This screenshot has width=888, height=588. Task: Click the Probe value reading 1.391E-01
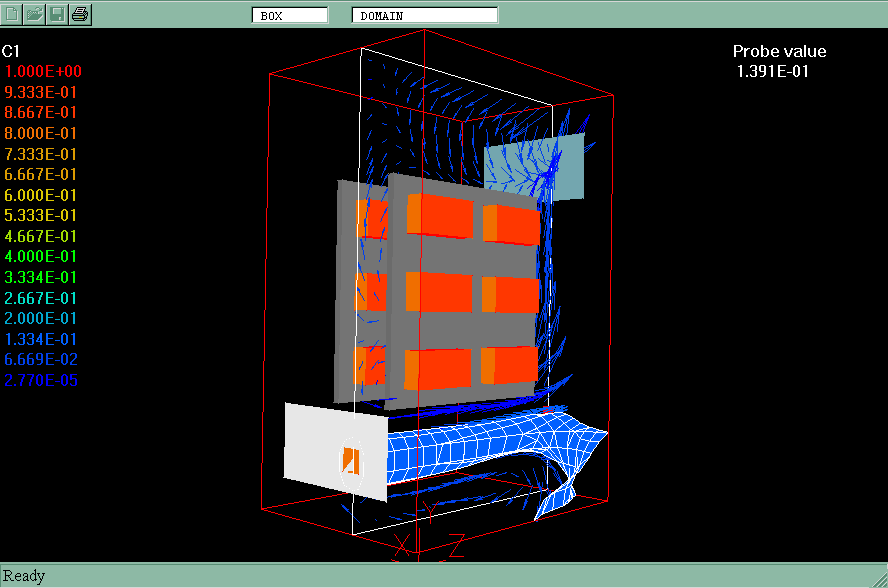(x=773, y=71)
